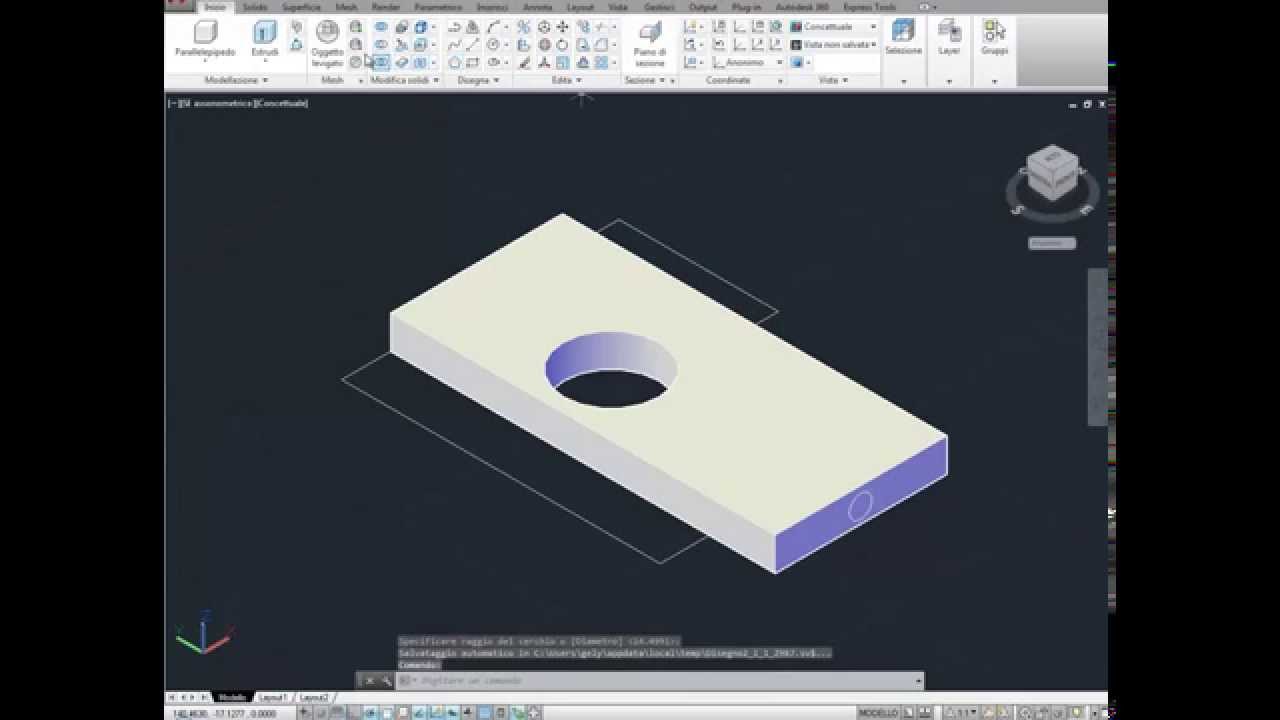Screen dimensions: 1280x720
Task: Open the Plug-in ribbon tab
Action: (x=746, y=7)
